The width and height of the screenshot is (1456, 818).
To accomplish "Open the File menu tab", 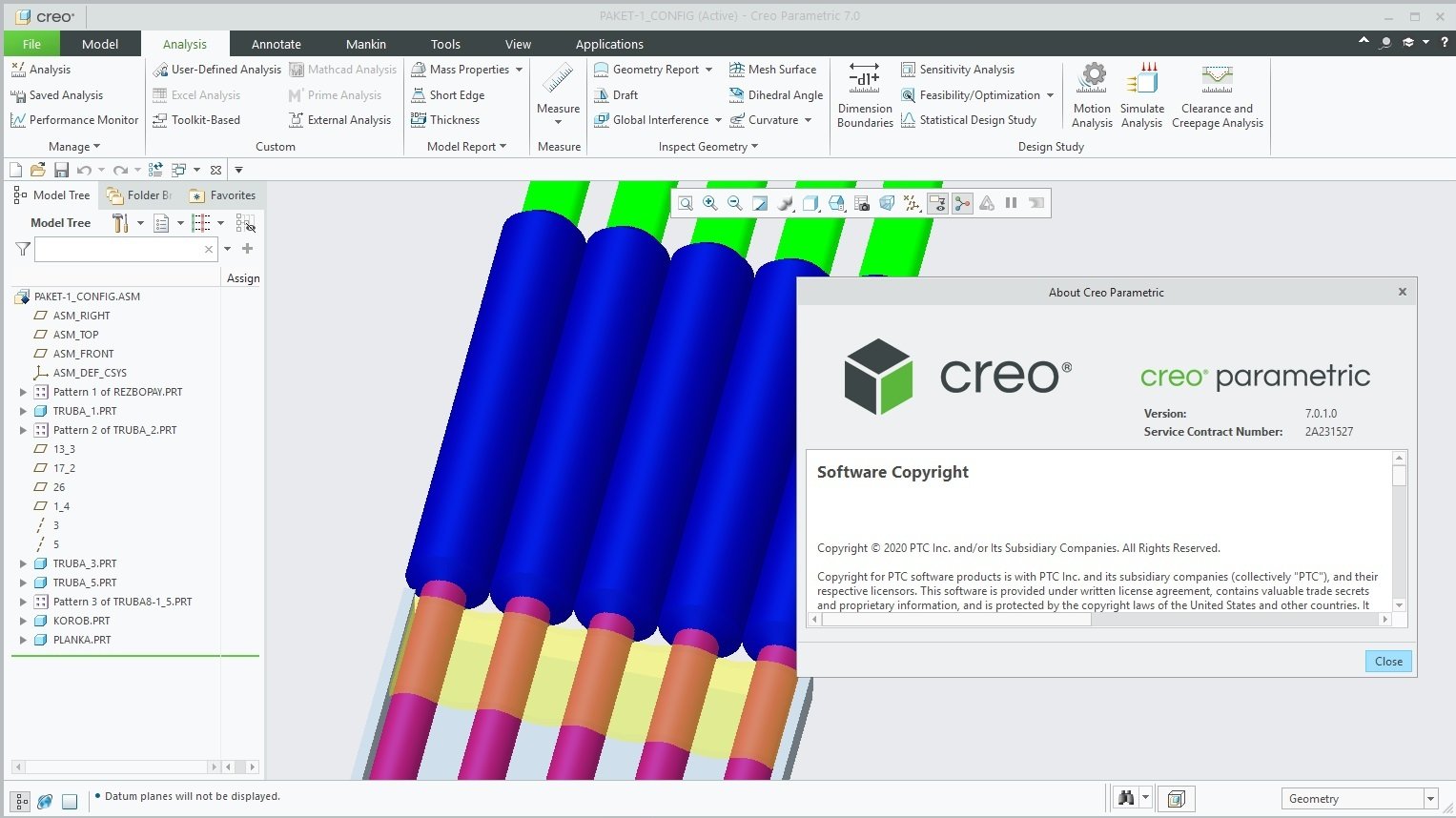I will click(x=31, y=44).
